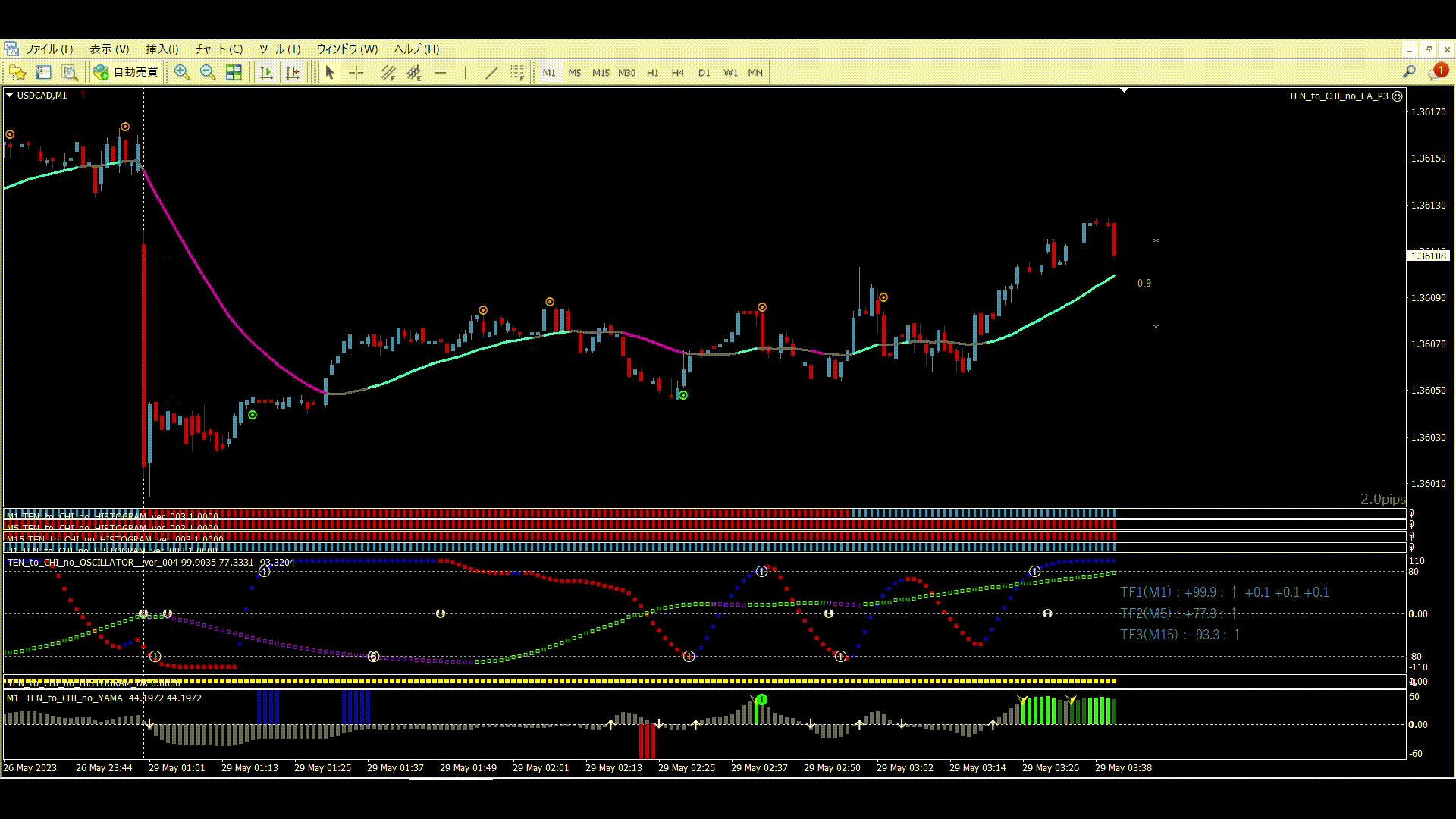Toggle the 自動売買 auto trading button
Viewport: 1456px width, 819px height.
pos(126,72)
